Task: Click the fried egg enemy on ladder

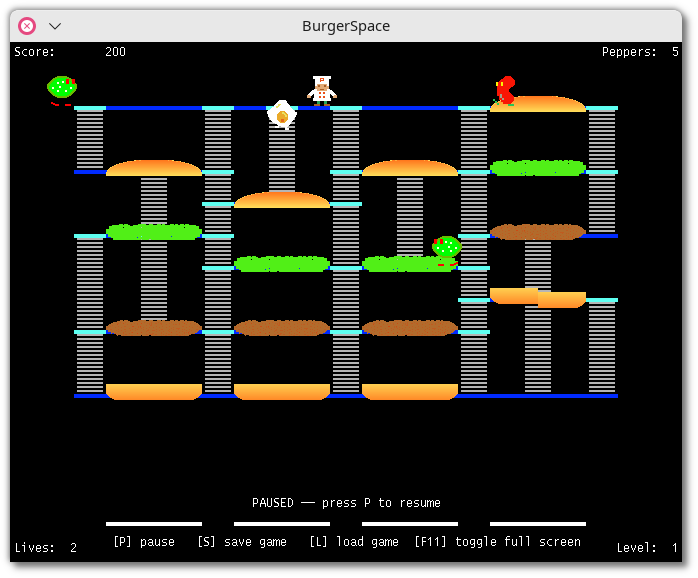Action: [282, 115]
